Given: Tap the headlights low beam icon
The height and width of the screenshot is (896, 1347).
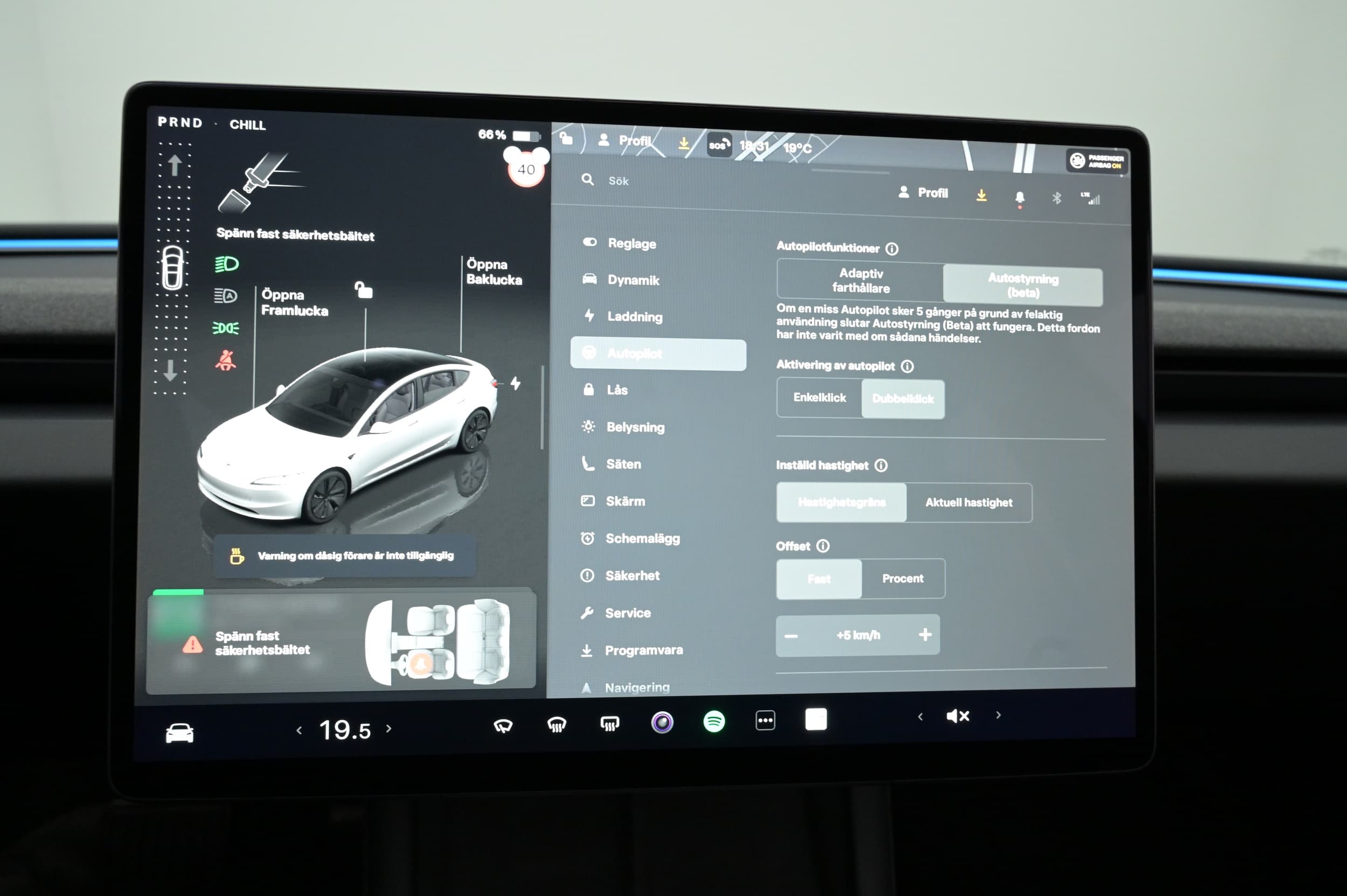Looking at the screenshot, I should coord(226,263).
